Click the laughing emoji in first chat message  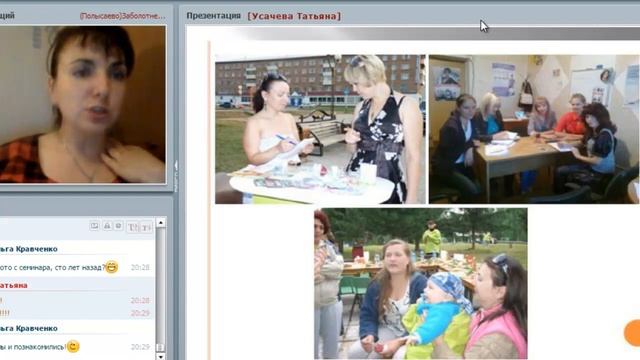[x=111, y=267]
